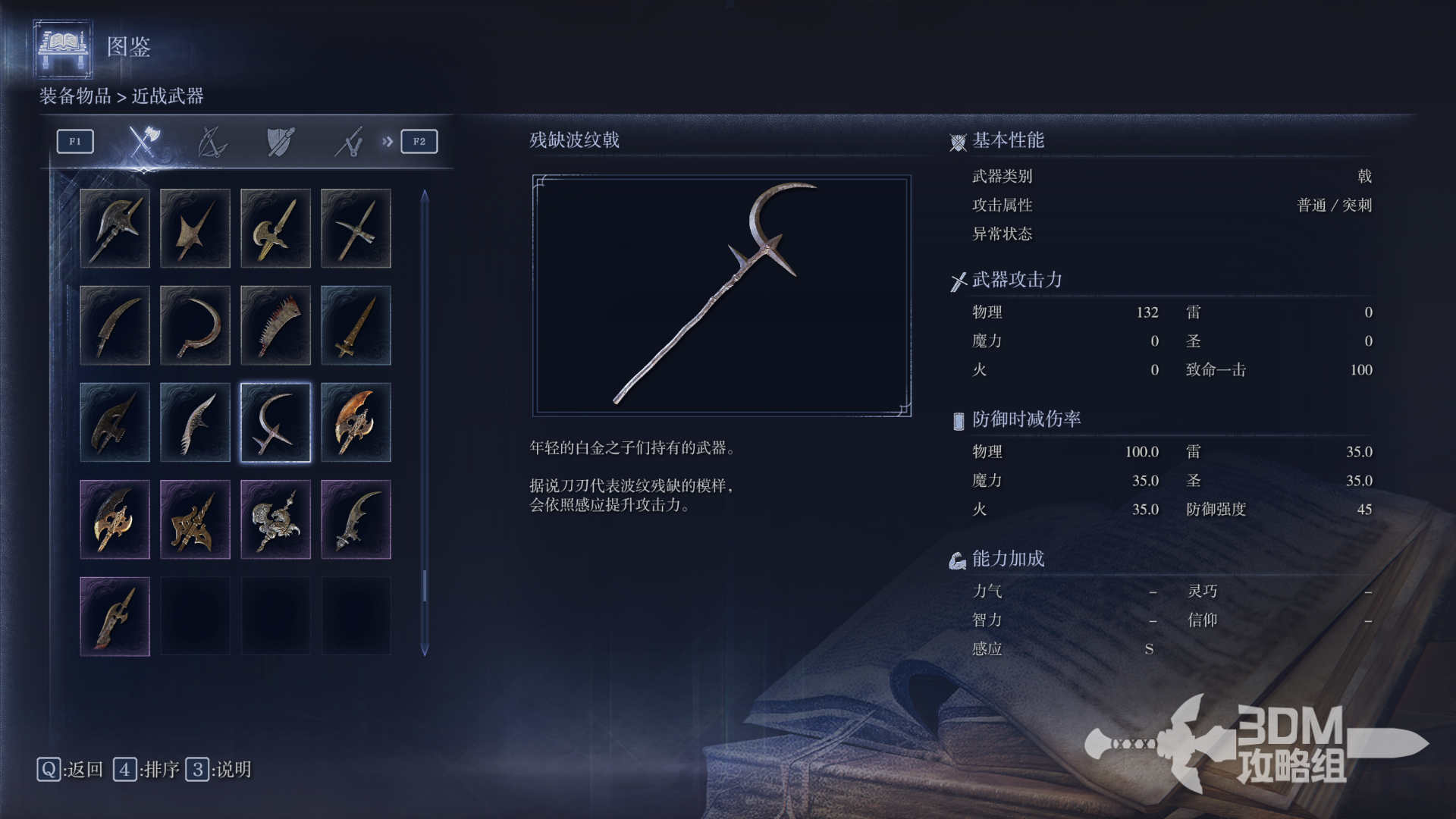This screenshot has height=819, width=1456.
Task: Click the 4 排序 sort button
Action: 146,770
